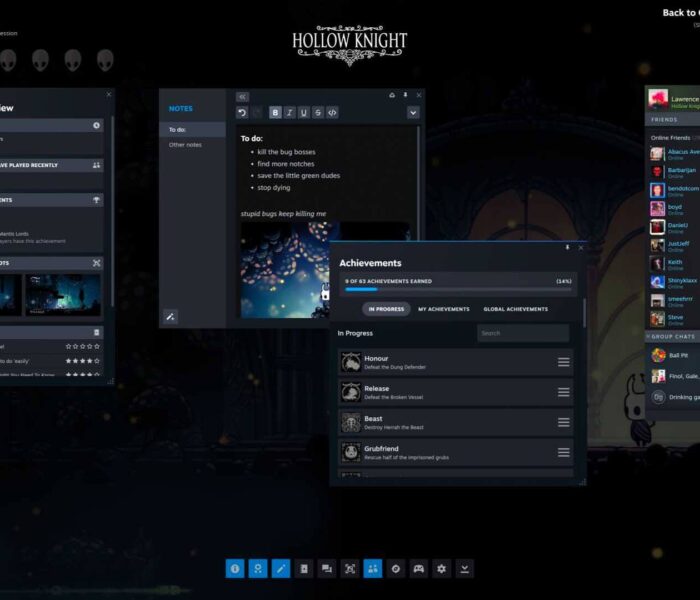This screenshot has width=700, height=600.
Task: Click the Lawrence profile avatar in Friends panel
Action: pyautogui.click(x=658, y=99)
